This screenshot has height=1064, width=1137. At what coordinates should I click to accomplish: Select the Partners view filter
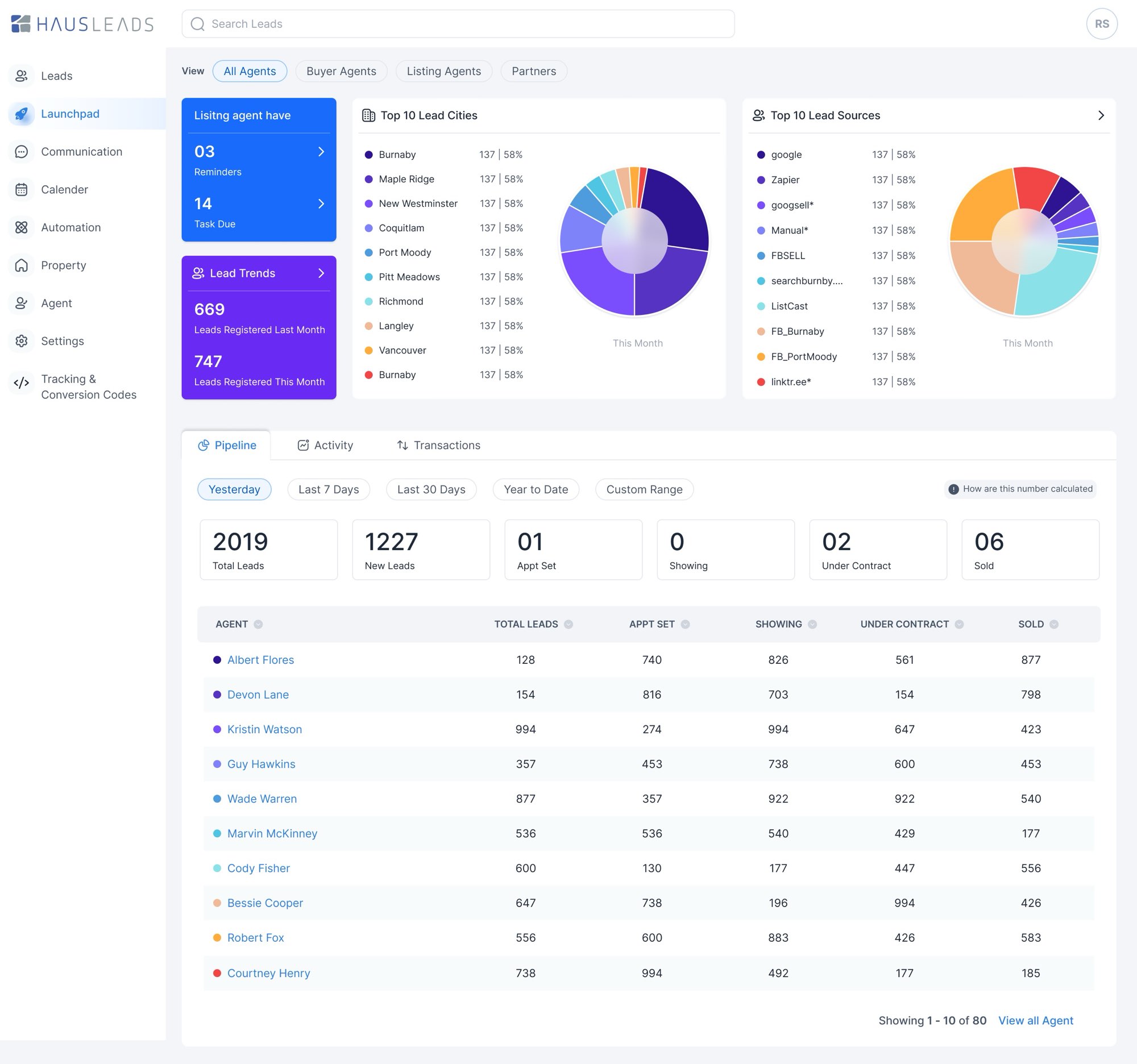tap(534, 71)
